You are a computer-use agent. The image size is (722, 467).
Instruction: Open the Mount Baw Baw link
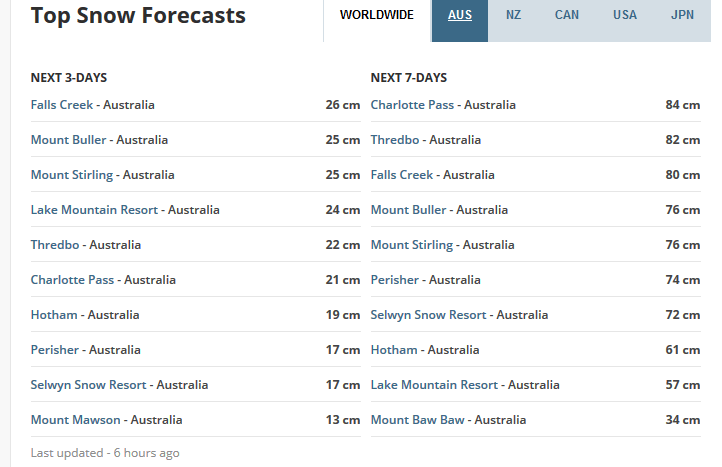[417, 420]
